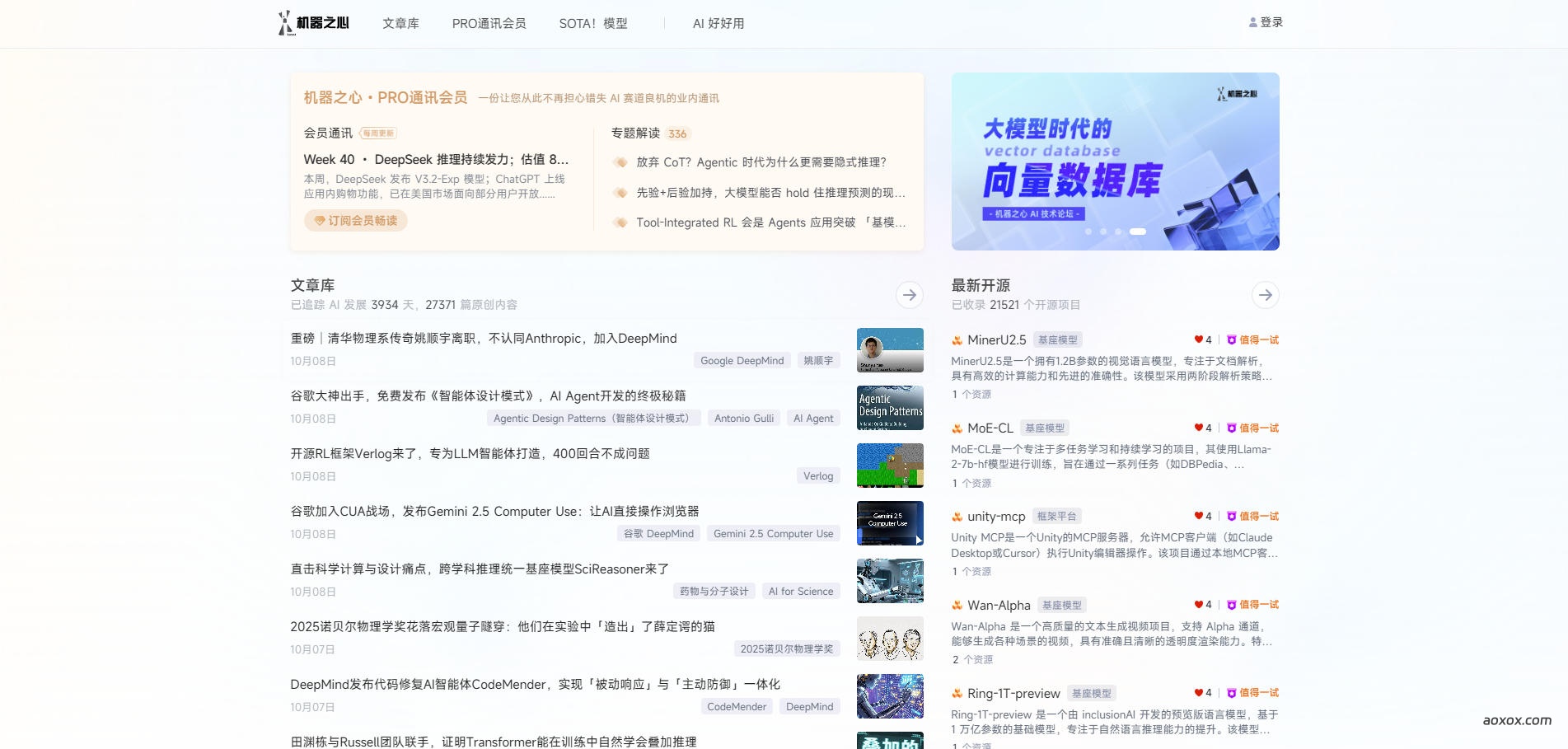The width and height of the screenshot is (1568, 749).
Task: Click the purple 值得一试 shield beside MinerU2.5
Action: 1232,339
